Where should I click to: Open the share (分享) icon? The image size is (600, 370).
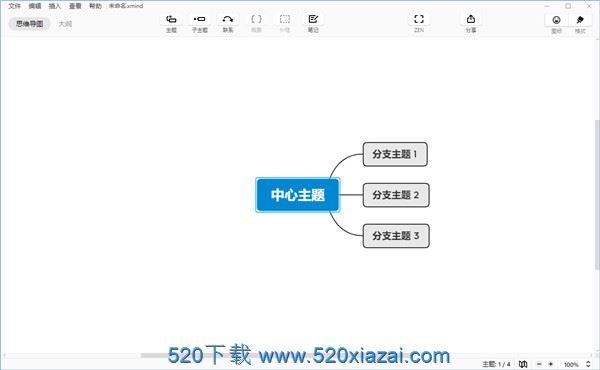click(x=471, y=19)
